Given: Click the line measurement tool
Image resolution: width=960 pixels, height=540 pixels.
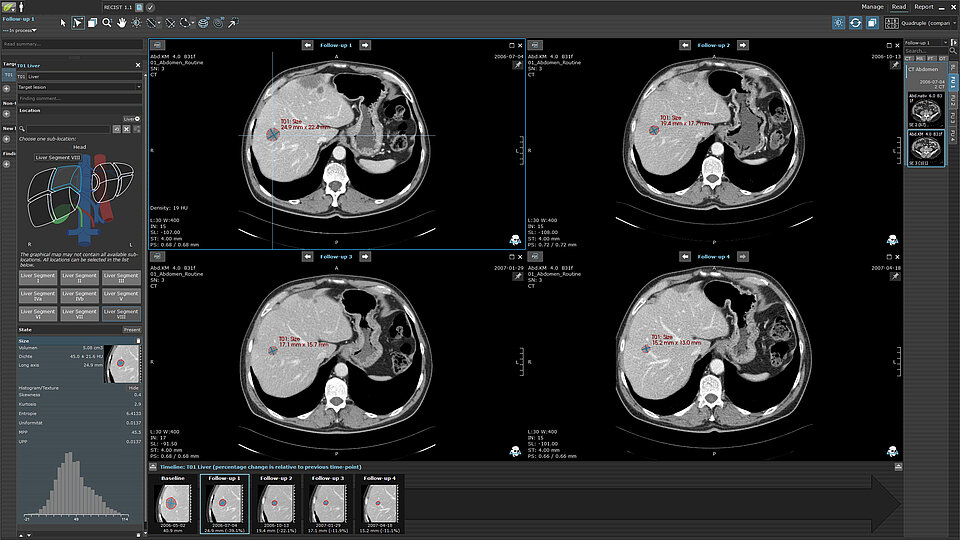Looking at the screenshot, I should point(153,22).
